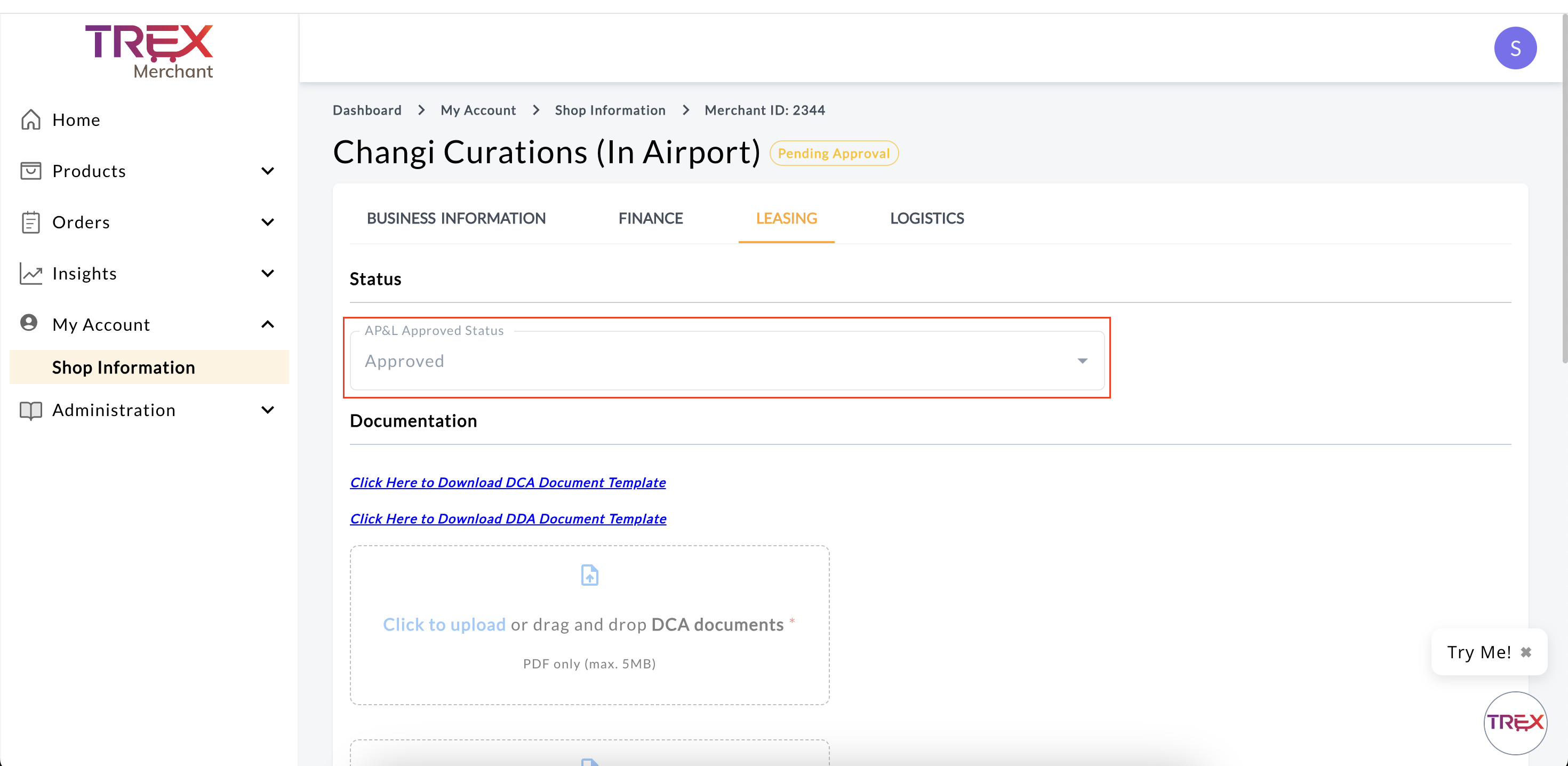This screenshot has height=766, width=1568.
Task: Open the round TREX chat bubble
Action: pyautogui.click(x=1515, y=723)
